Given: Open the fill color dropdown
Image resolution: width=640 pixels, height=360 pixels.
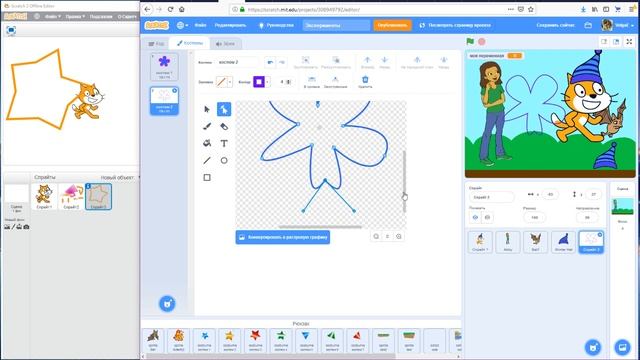Looking at the screenshot, I should click(x=230, y=82).
